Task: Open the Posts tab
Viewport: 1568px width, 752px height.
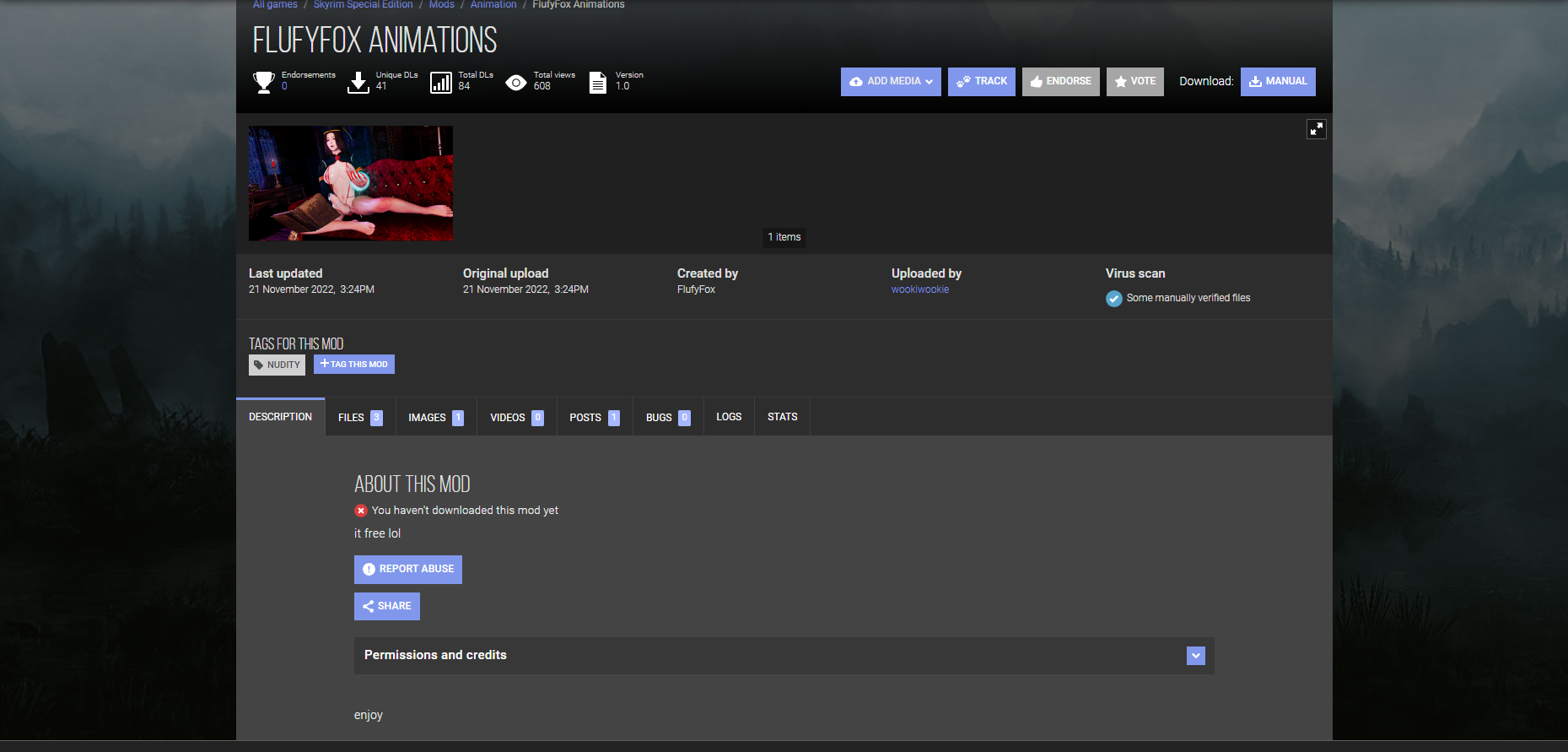Action: pos(595,418)
